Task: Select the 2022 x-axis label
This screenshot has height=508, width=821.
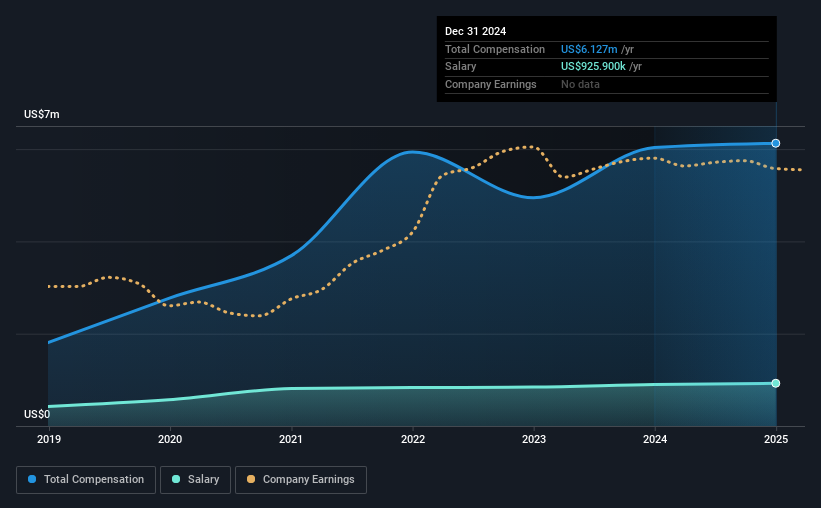Action: 413,439
